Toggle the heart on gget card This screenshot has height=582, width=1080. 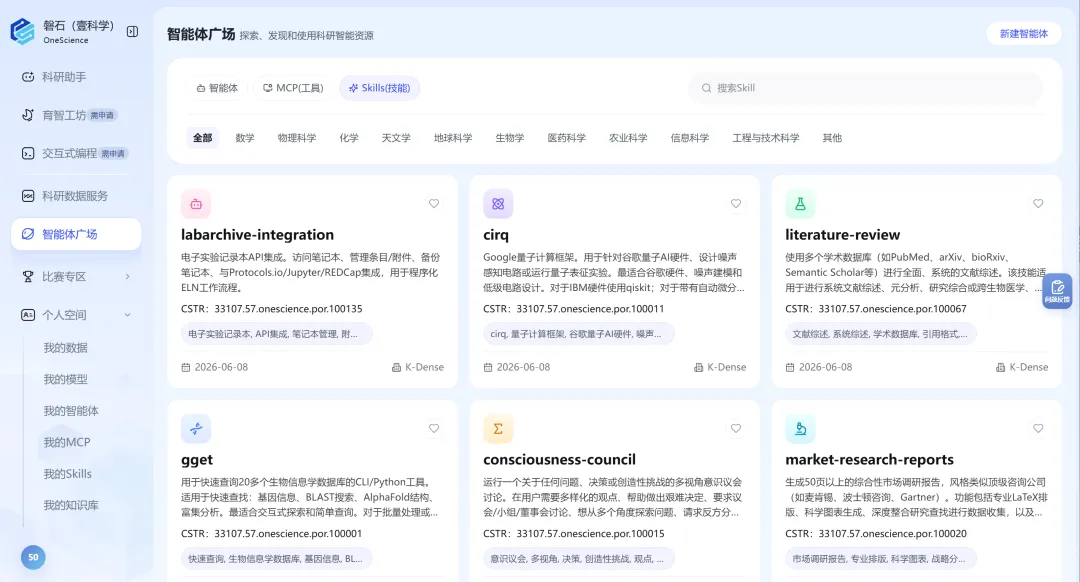pyautogui.click(x=434, y=428)
